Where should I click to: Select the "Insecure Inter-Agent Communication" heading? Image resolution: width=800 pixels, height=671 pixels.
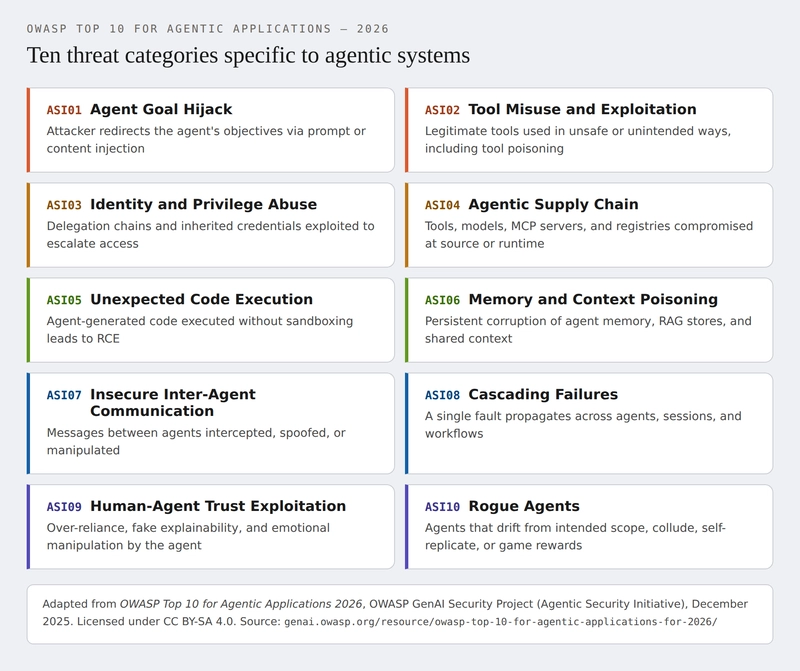[x=172, y=403]
